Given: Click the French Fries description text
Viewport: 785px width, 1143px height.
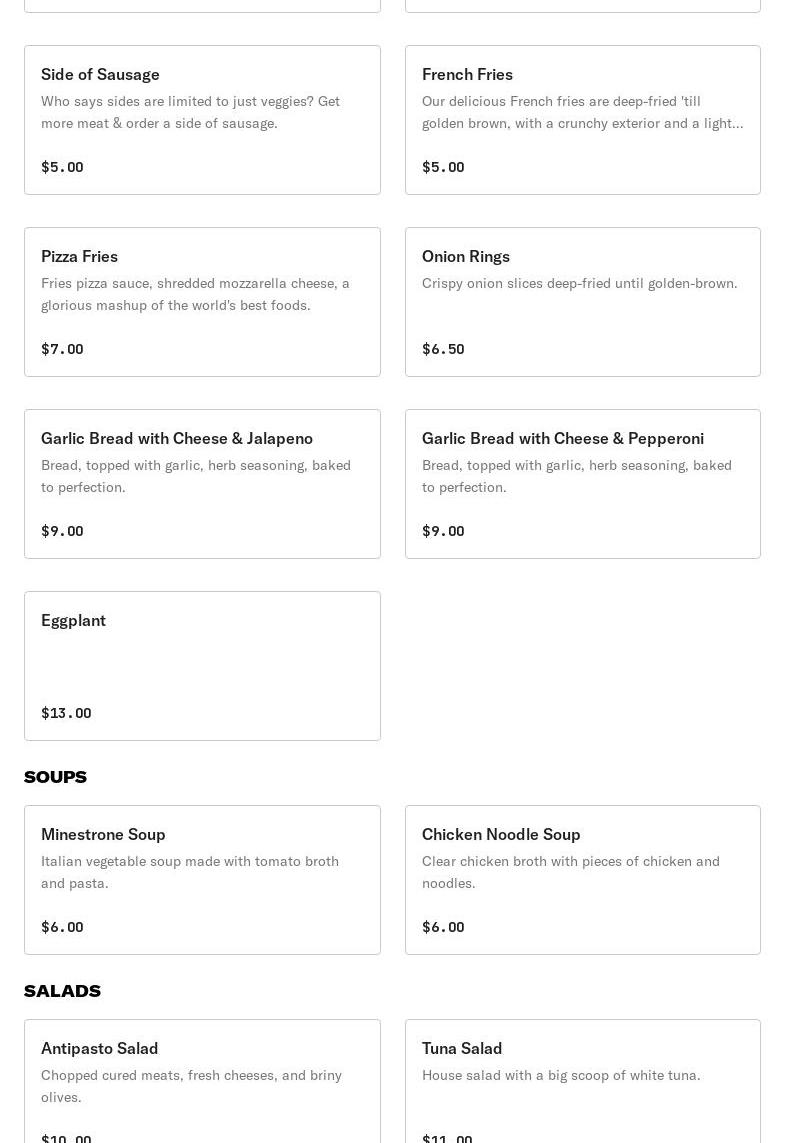Looking at the screenshot, I should 582,112.
